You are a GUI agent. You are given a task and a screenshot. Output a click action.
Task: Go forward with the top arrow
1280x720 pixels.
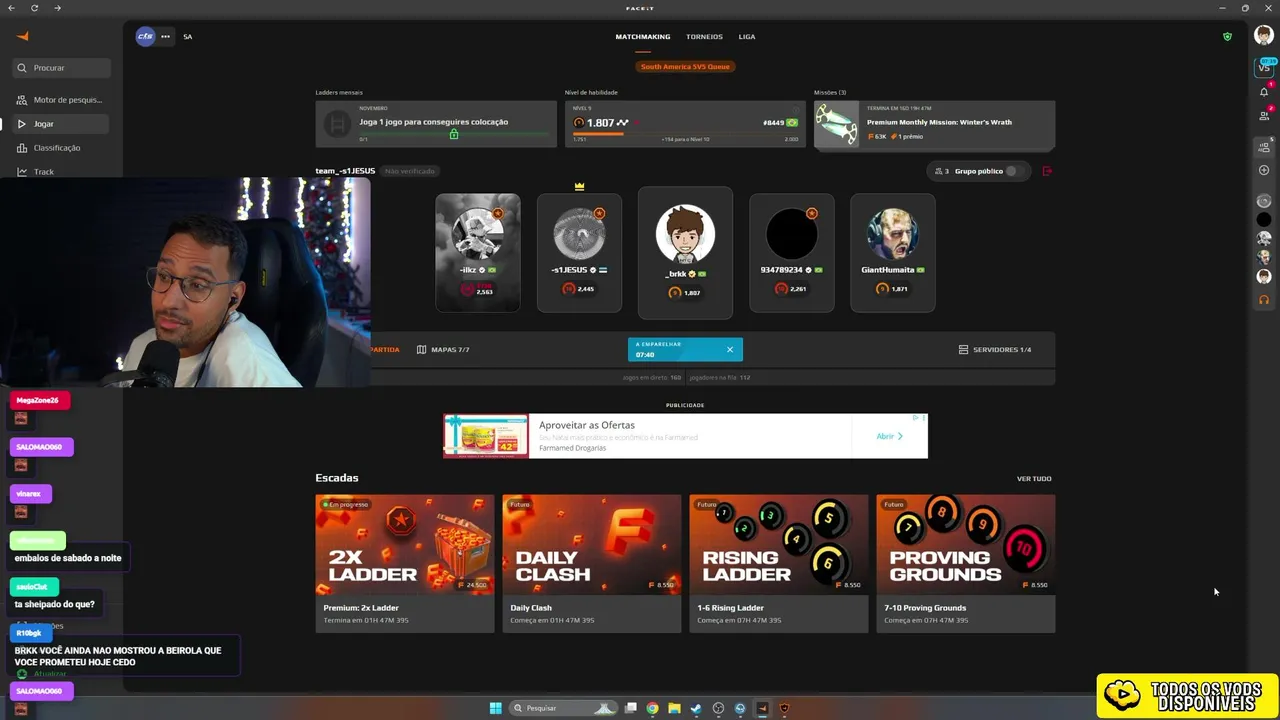coord(57,8)
